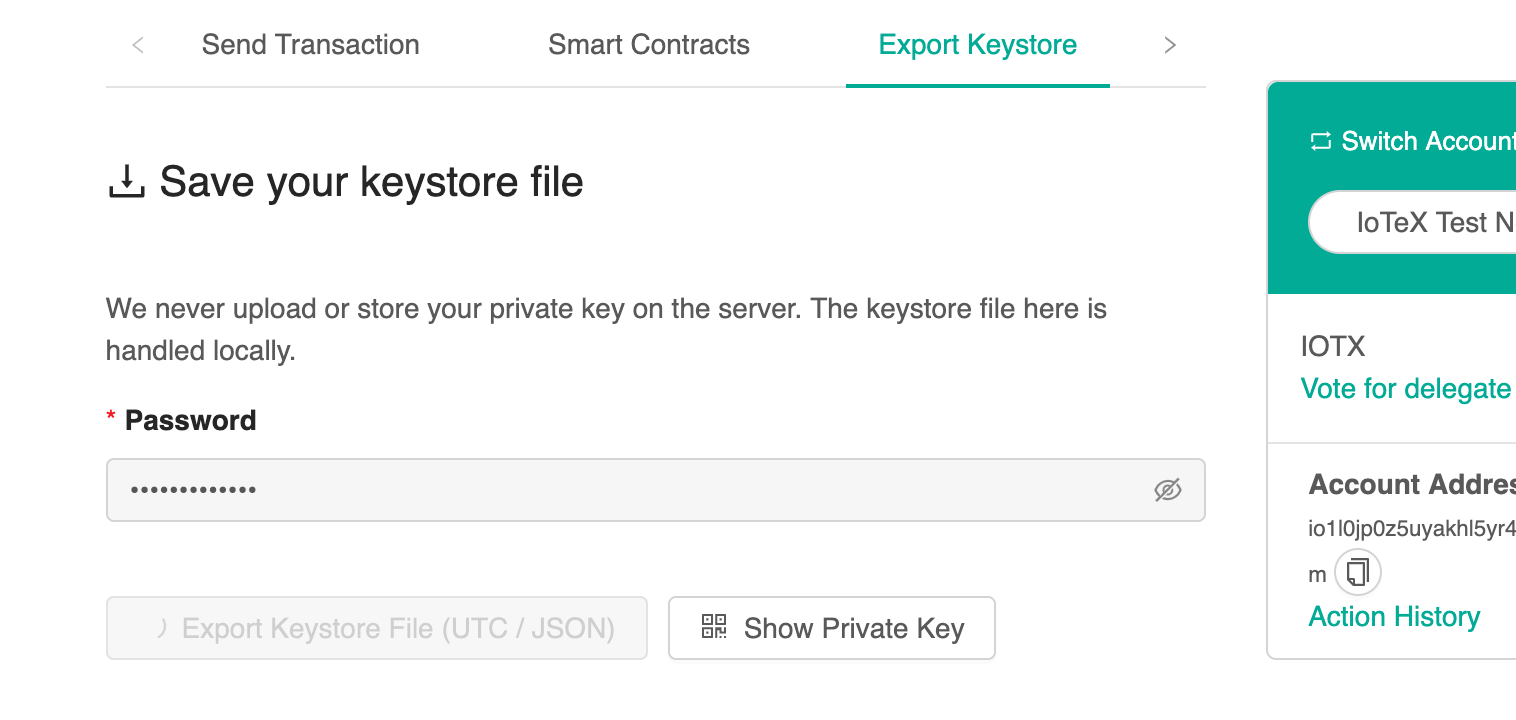
Task: Click the Switch Account text link
Action: tap(1428, 141)
